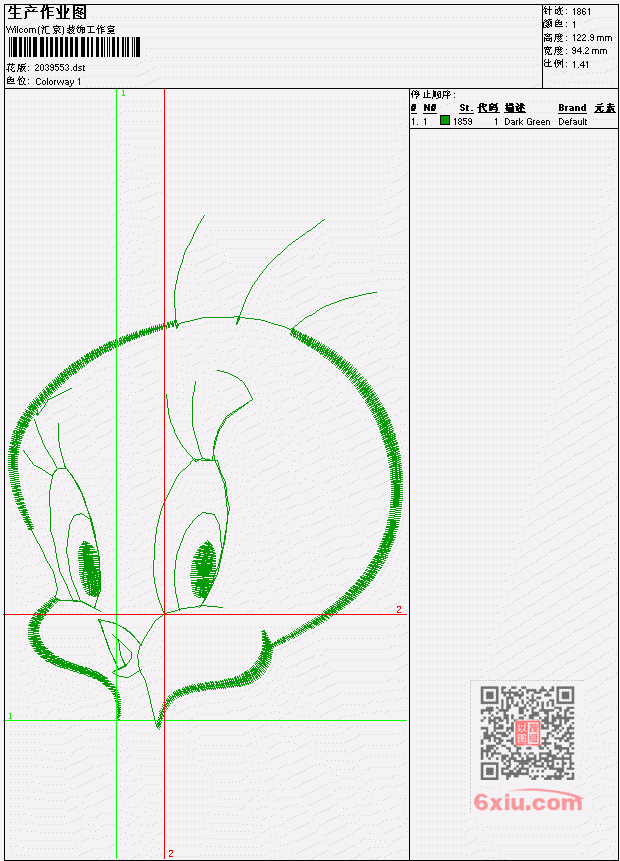Click the '描述' description column header

515,108
